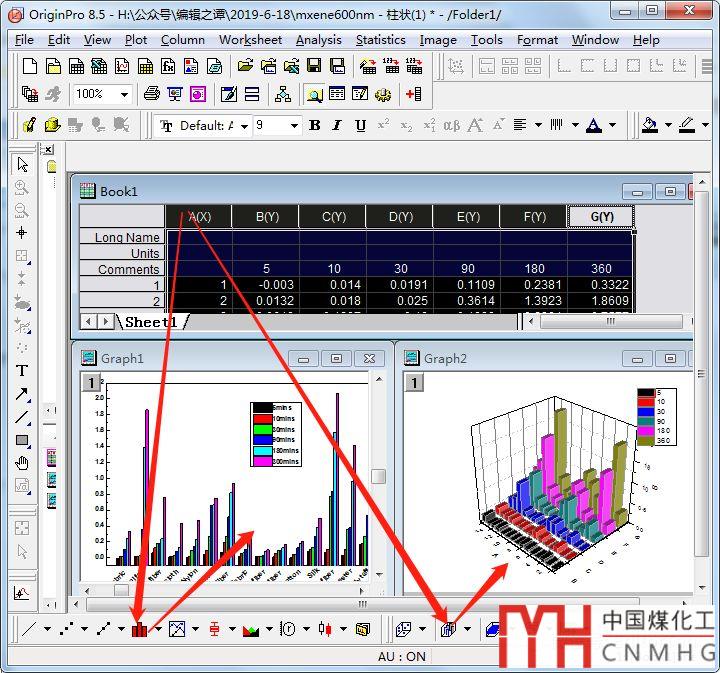720x673 pixels.
Task: Switch to the Sheet1 tab
Action: (x=150, y=322)
